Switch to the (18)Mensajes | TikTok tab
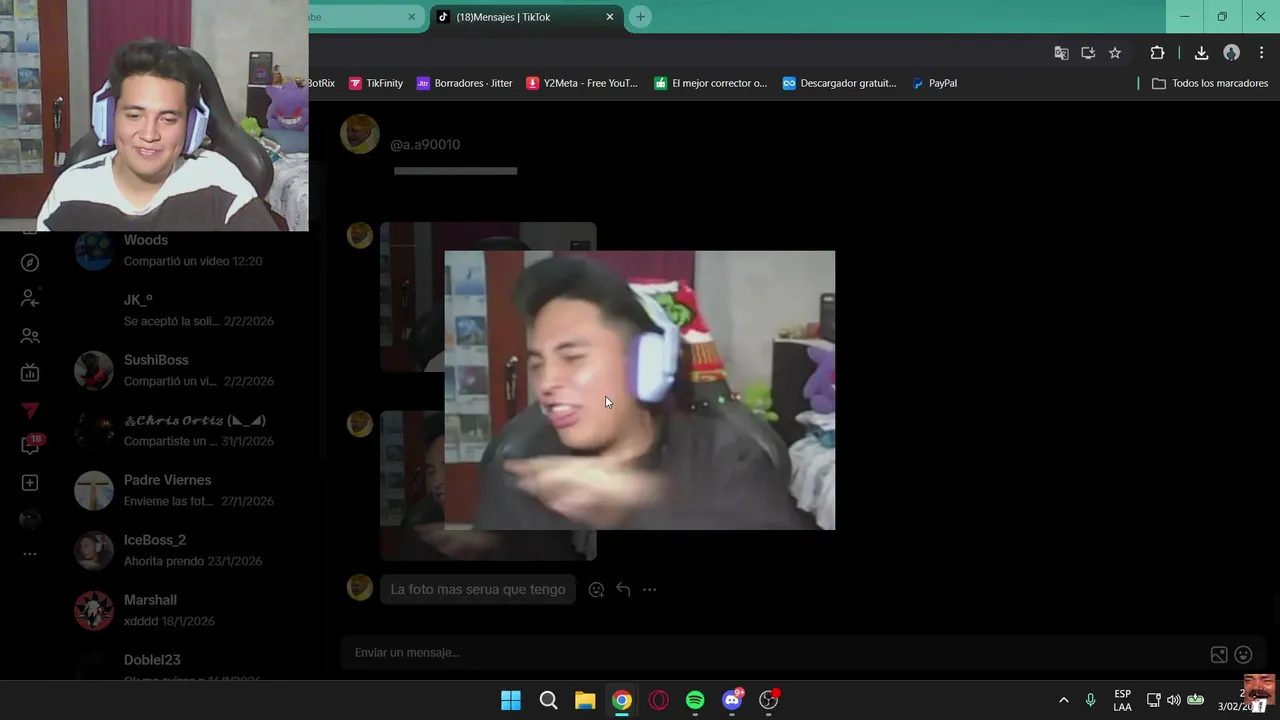The image size is (1280, 720). pos(525,17)
